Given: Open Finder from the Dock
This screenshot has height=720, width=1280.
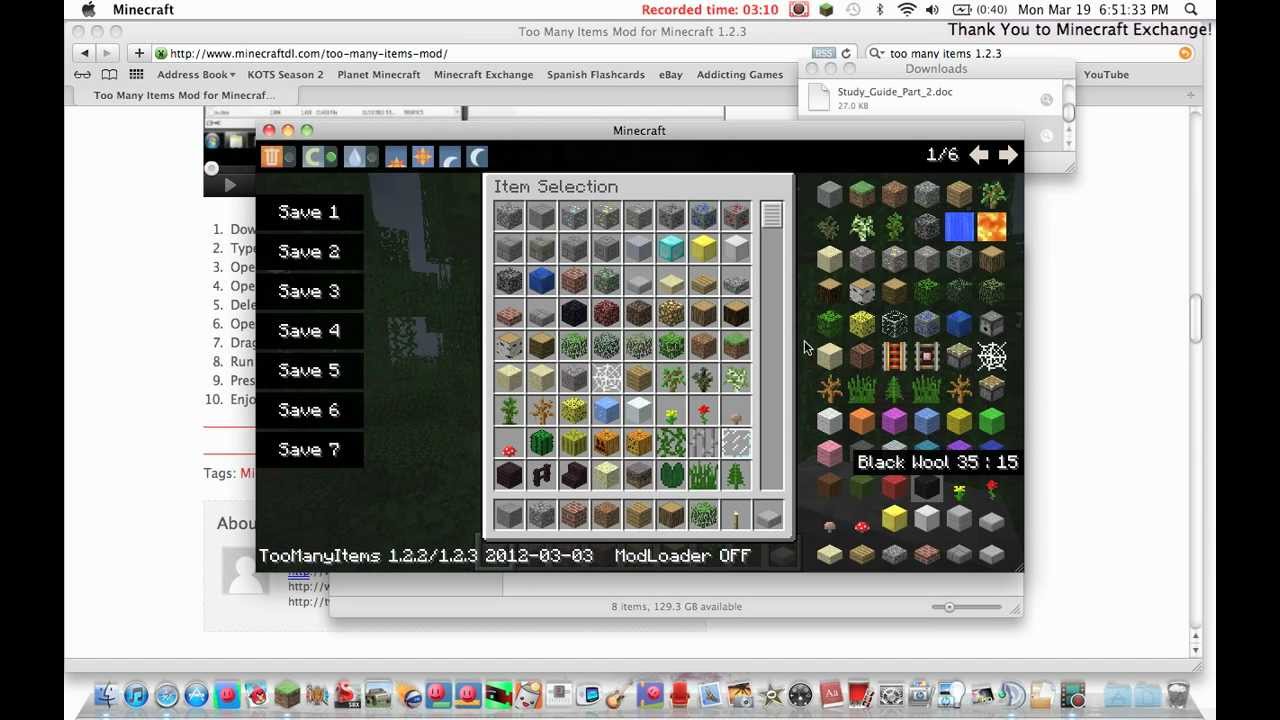Looking at the screenshot, I should pos(106,694).
